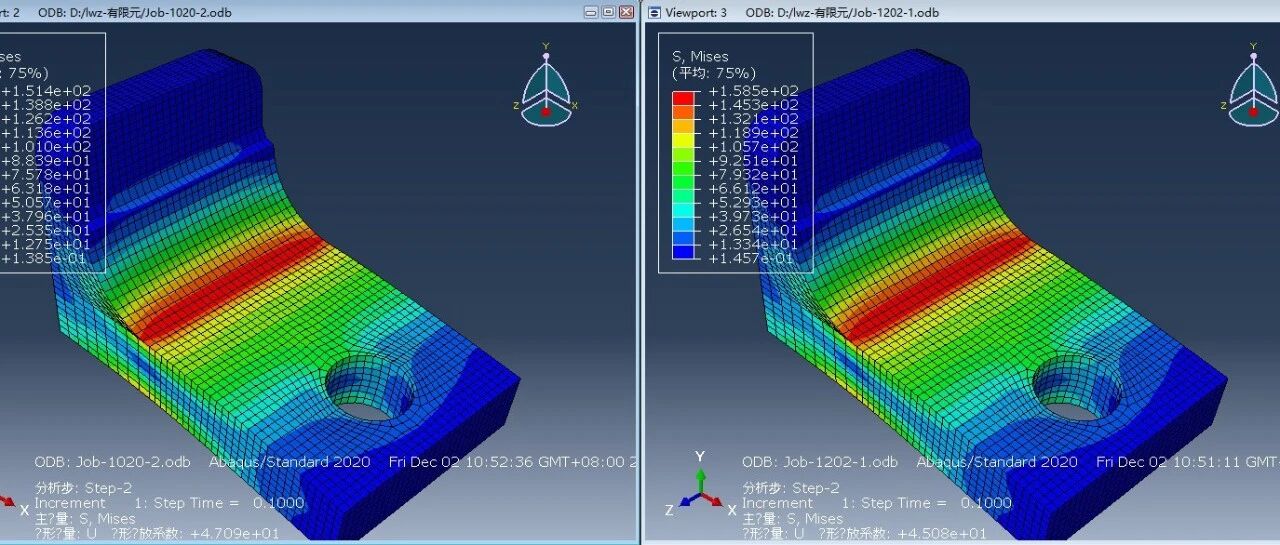
Task: Select the 'S, Mises' legend title in Viewport 3
Action: click(700, 56)
